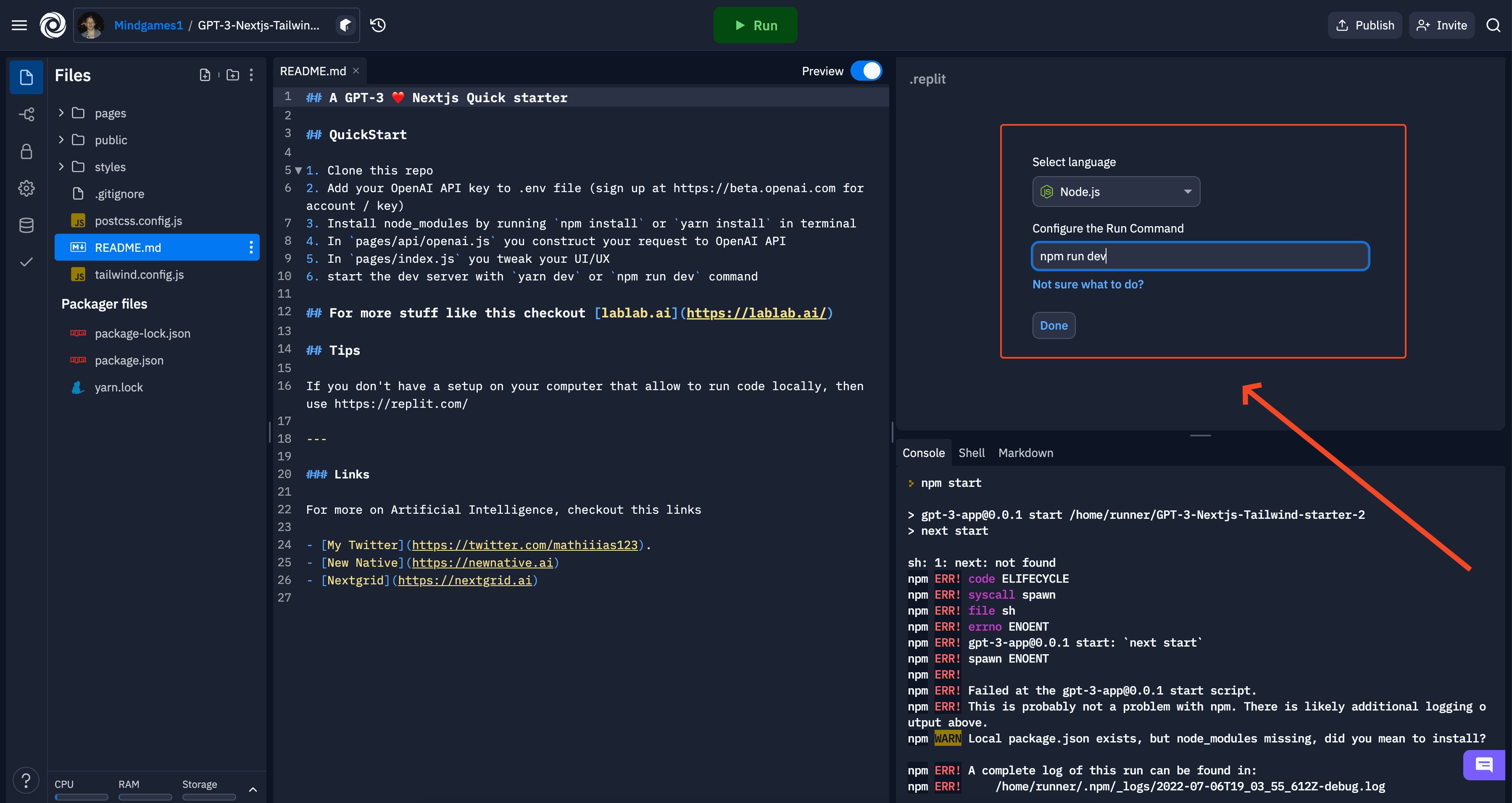Click the green Run button
This screenshot has height=803, width=1512.
[x=756, y=25]
